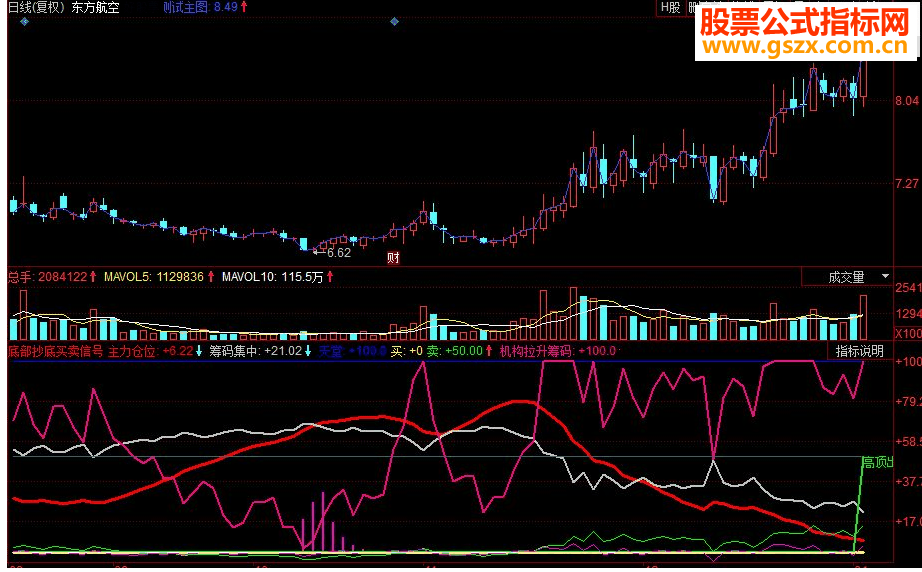Click the red arrow after MAVOL10 value
Screen dimensions: 922x572
(x=330, y=276)
